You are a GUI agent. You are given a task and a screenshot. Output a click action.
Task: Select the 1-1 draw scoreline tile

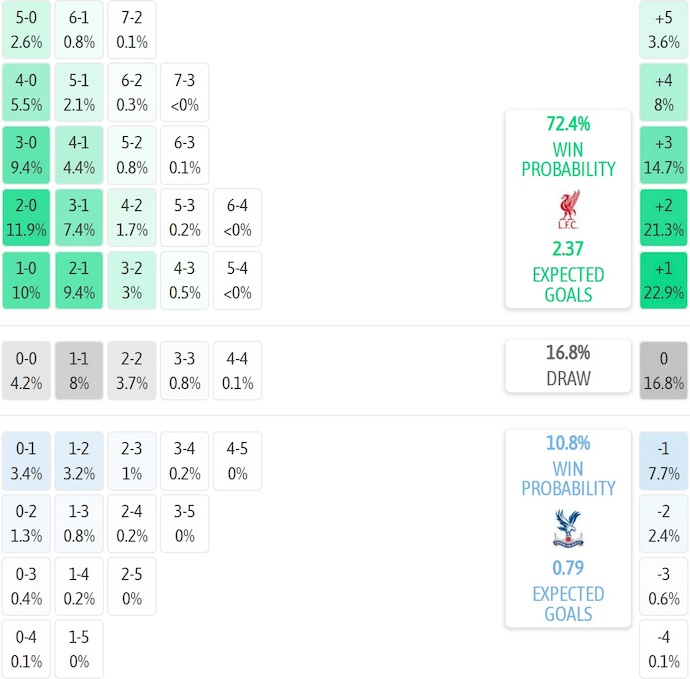point(79,370)
